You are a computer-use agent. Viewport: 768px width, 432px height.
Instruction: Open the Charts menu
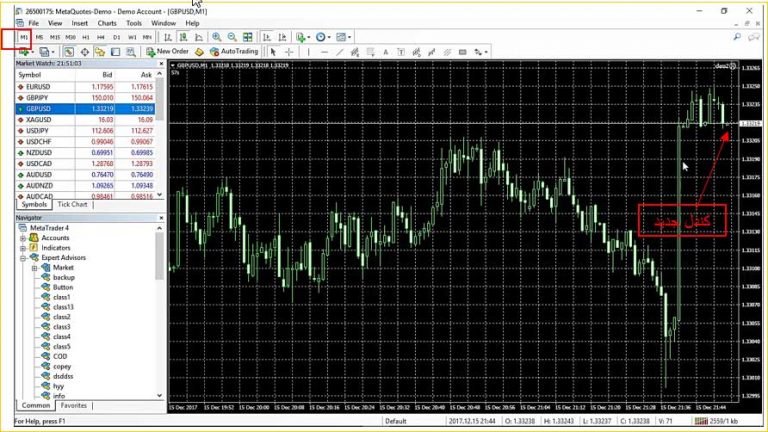[x=107, y=23]
